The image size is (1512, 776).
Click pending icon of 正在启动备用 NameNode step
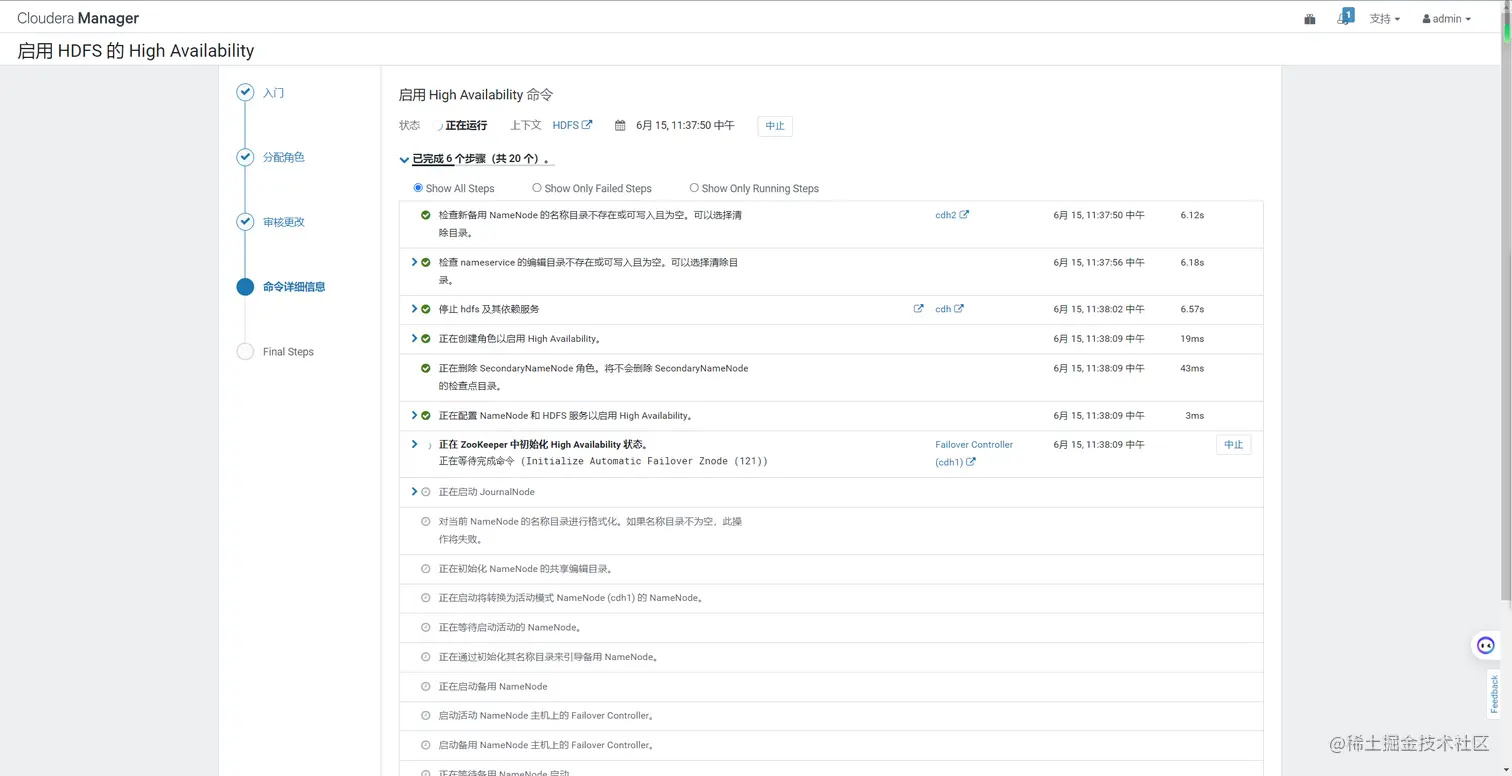coord(426,687)
